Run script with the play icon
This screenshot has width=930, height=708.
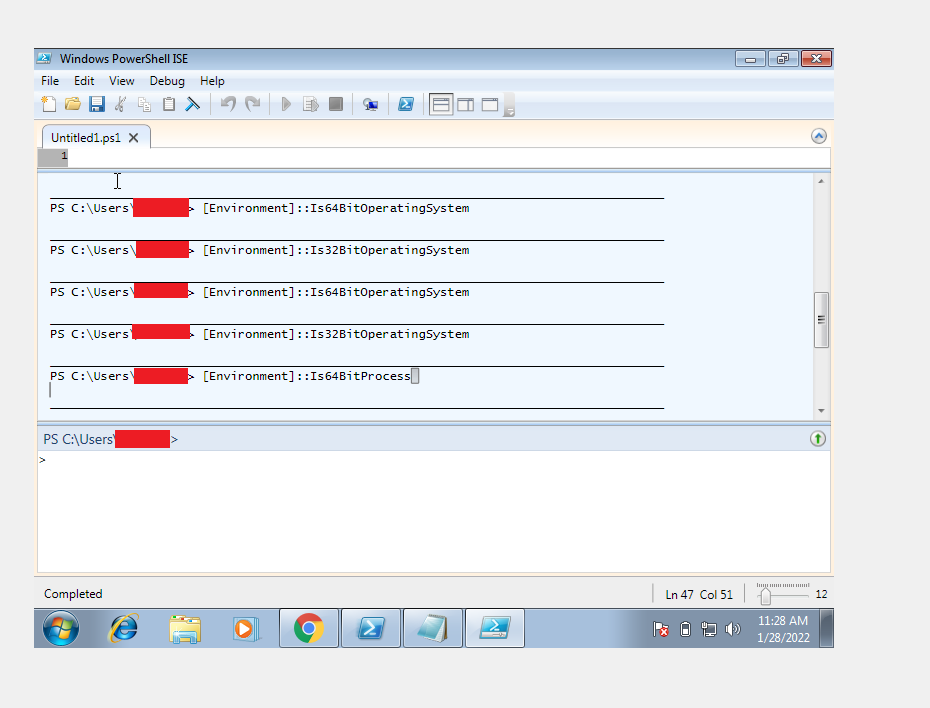(x=286, y=104)
